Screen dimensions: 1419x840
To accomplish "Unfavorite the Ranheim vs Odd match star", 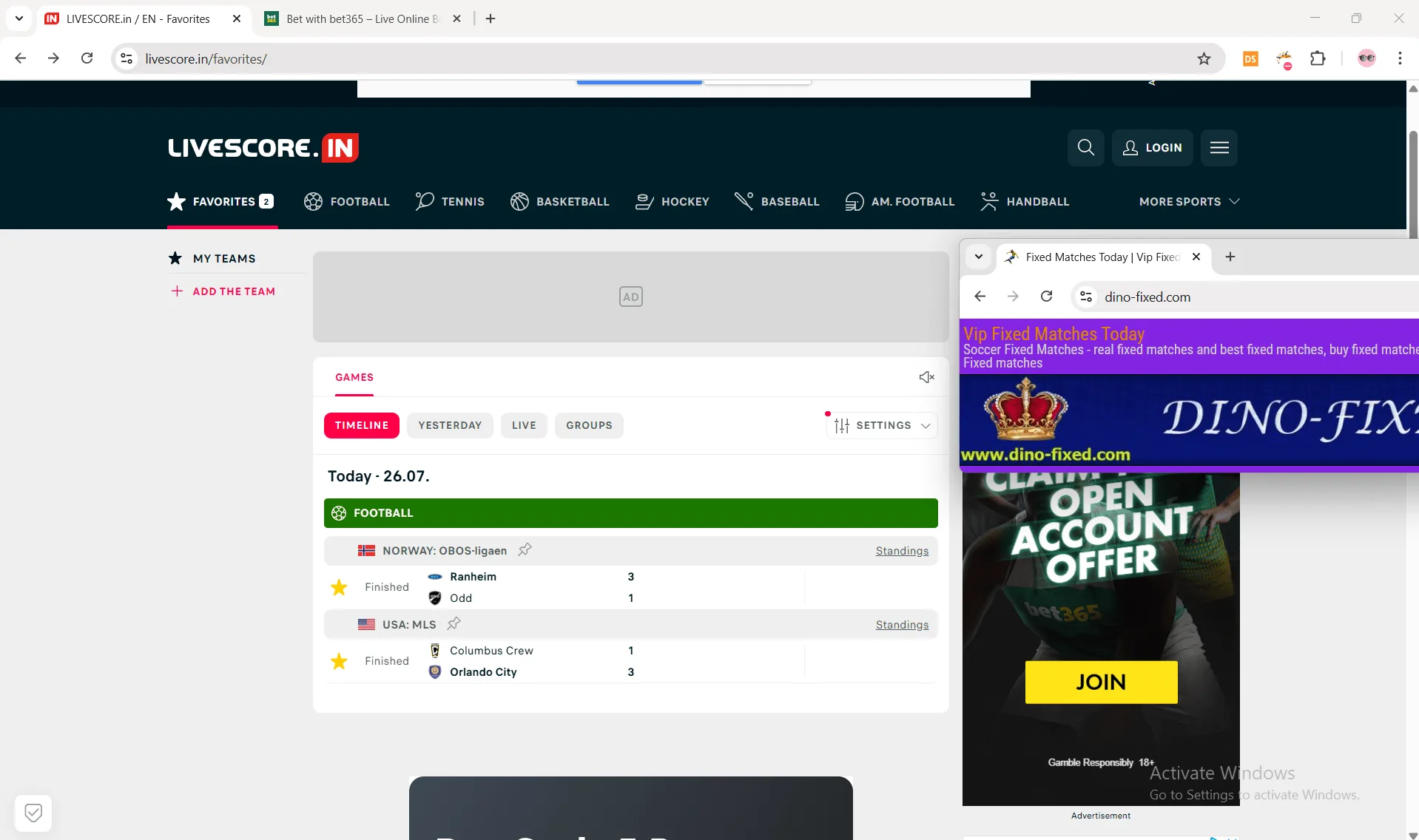I will (339, 586).
